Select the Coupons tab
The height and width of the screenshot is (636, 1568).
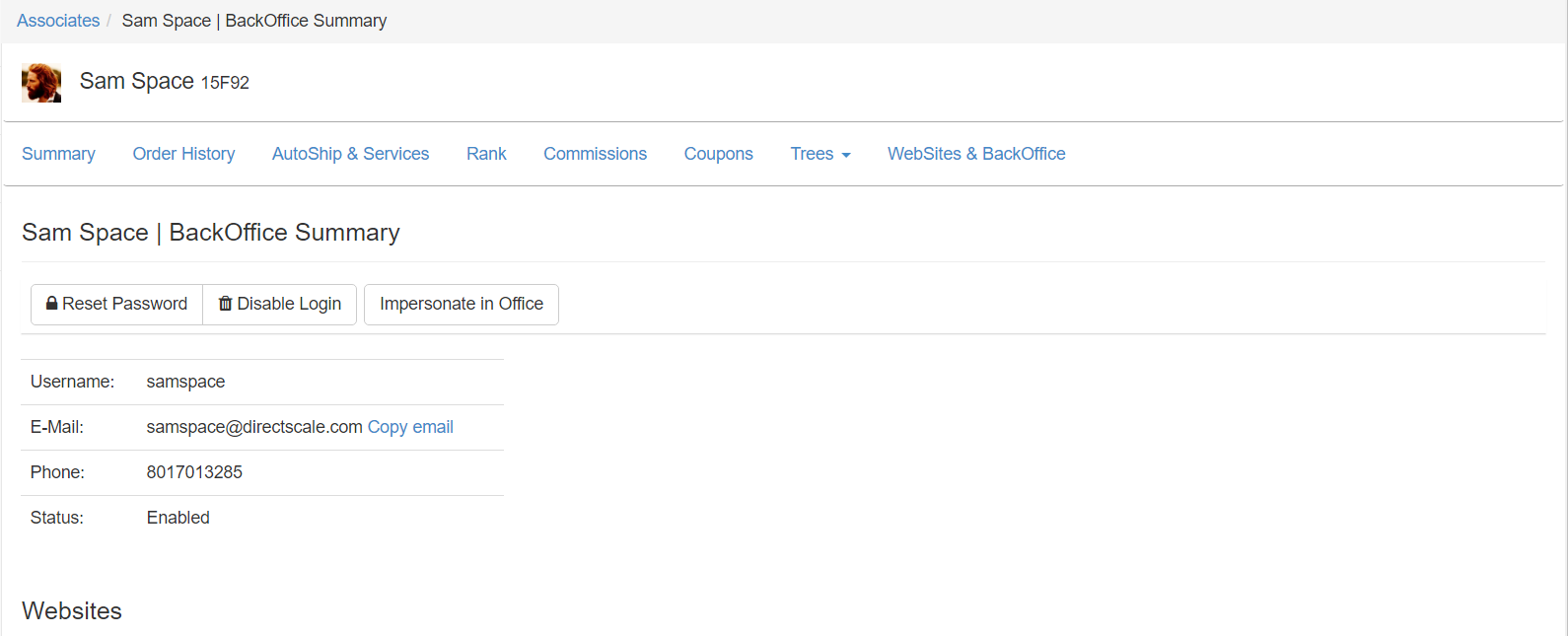pos(718,154)
